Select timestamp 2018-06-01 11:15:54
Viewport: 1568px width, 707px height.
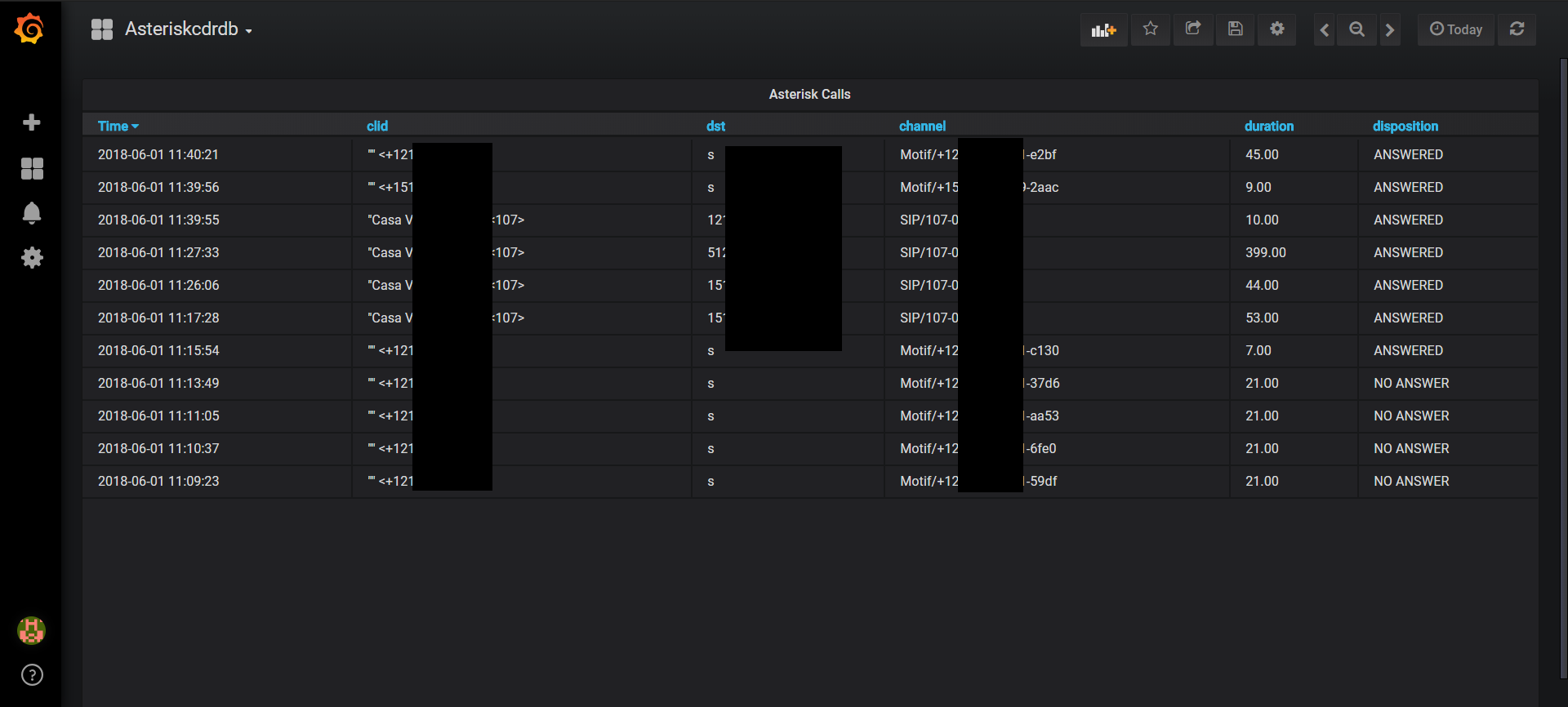pyautogui.click(x=158, y=351)
